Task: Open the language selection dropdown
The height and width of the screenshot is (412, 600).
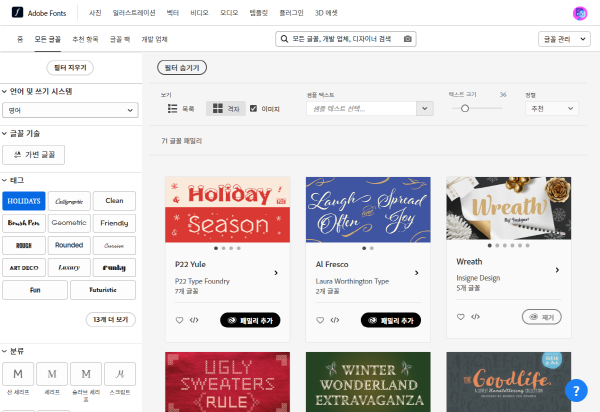Action: click(x=70, y=110)
